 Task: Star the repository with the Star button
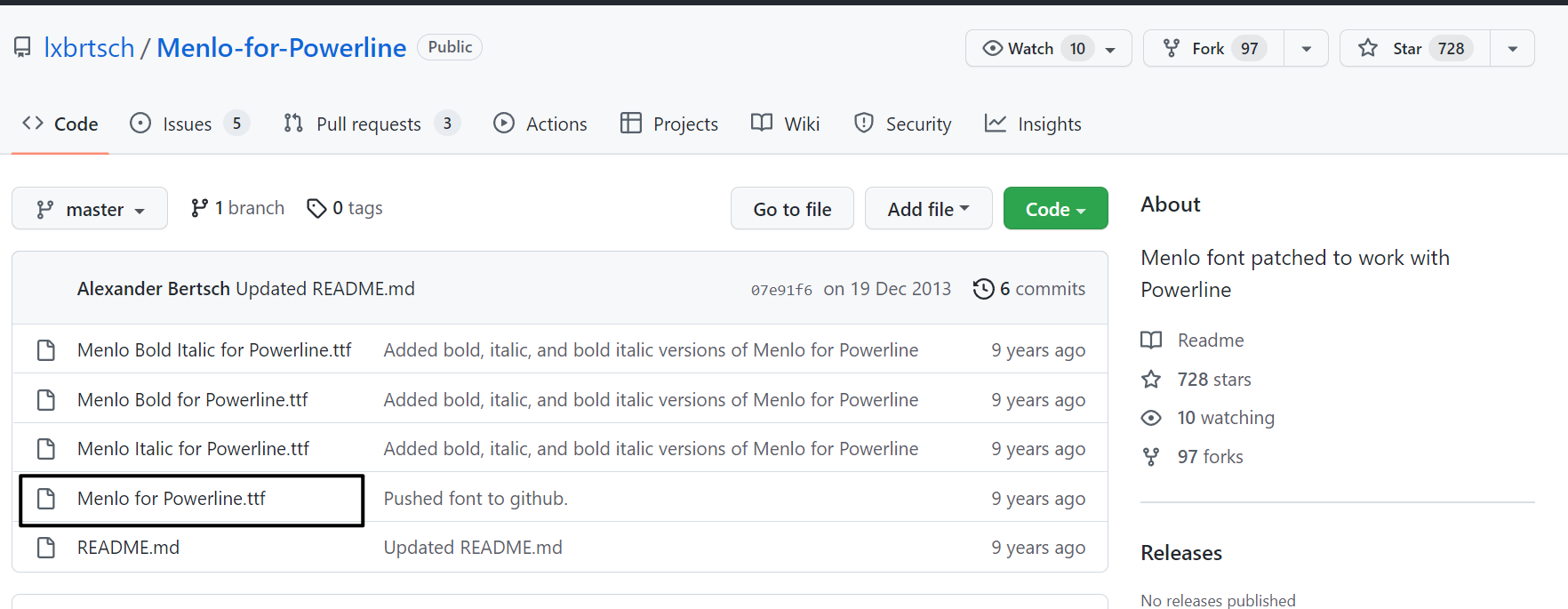pyautogui.click(x=1415, y=48)
